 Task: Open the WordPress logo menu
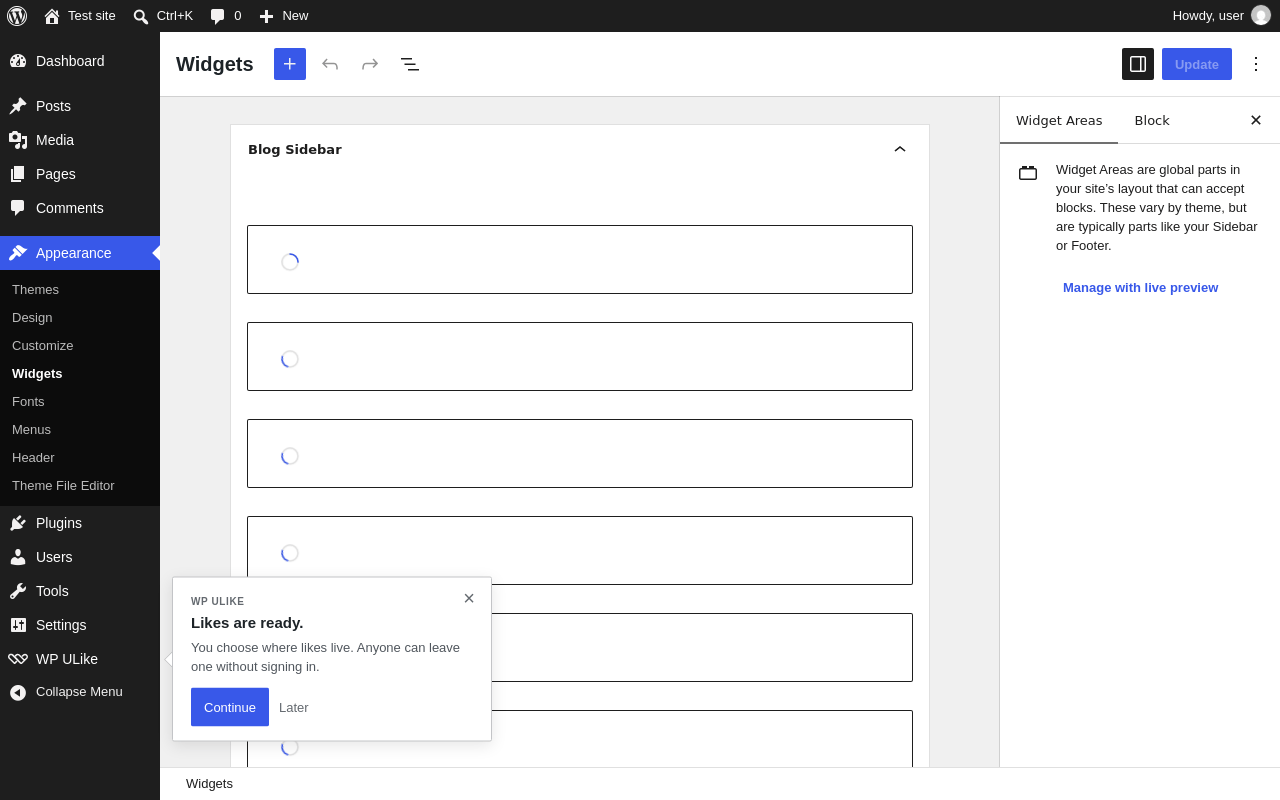click(17, 16)
